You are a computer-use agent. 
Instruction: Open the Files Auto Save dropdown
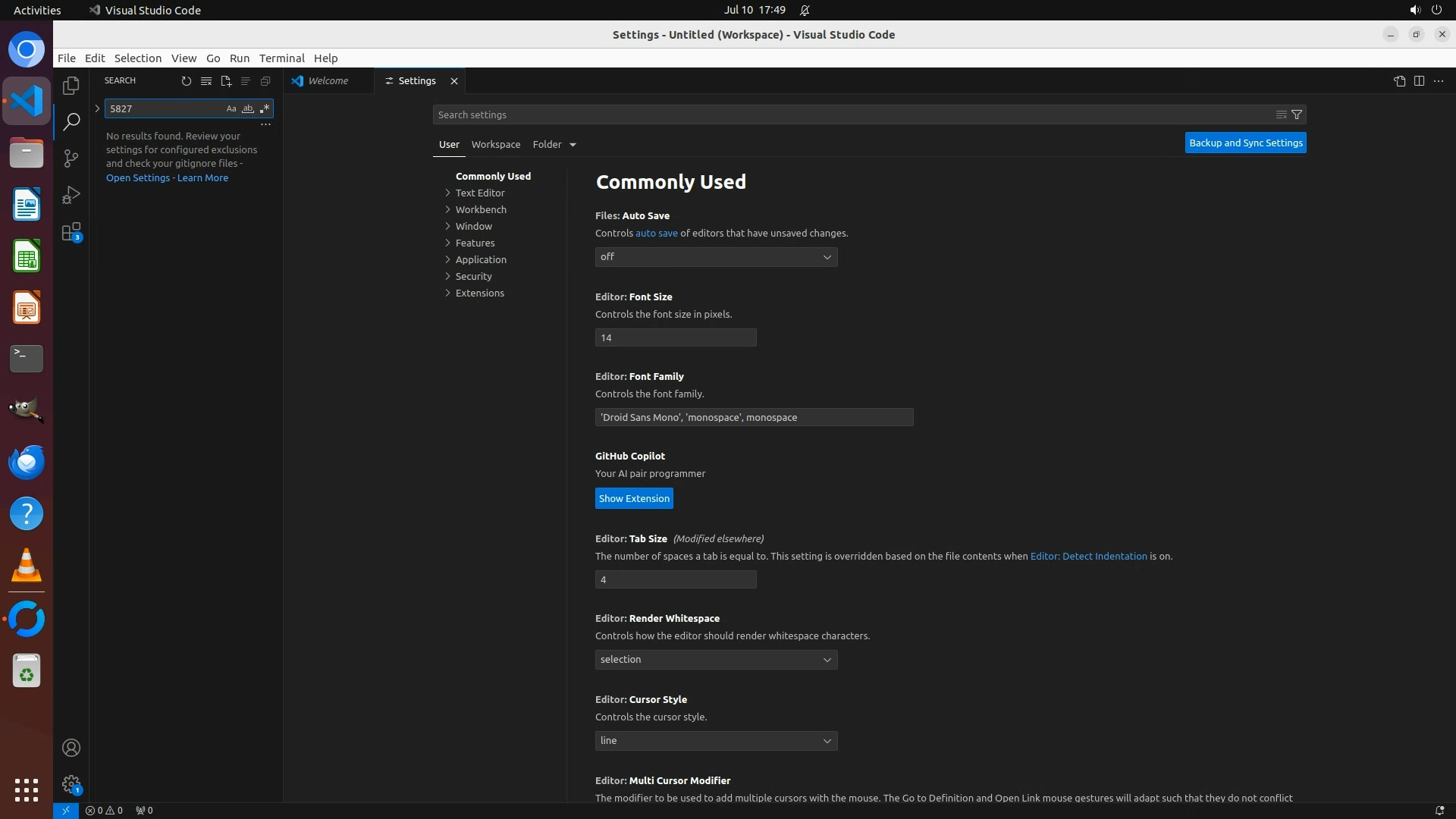tap(716, 257)
